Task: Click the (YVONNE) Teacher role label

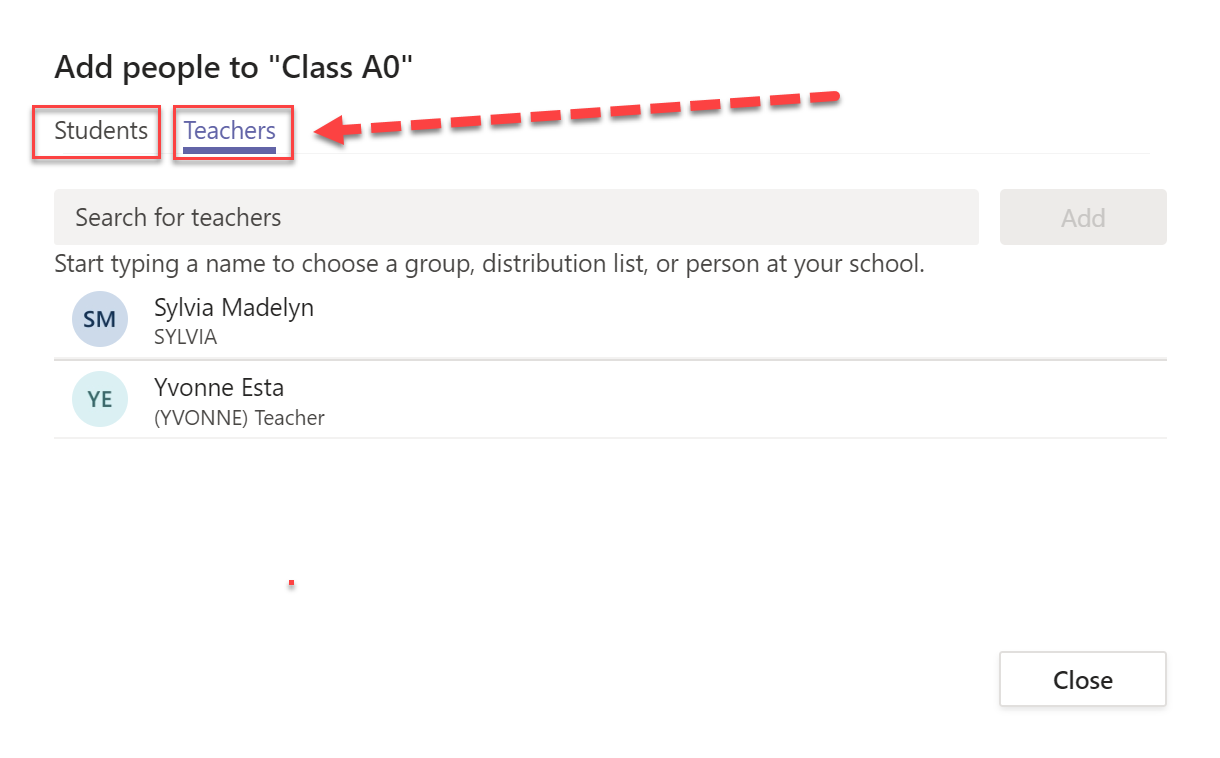Action: [238, 418]
